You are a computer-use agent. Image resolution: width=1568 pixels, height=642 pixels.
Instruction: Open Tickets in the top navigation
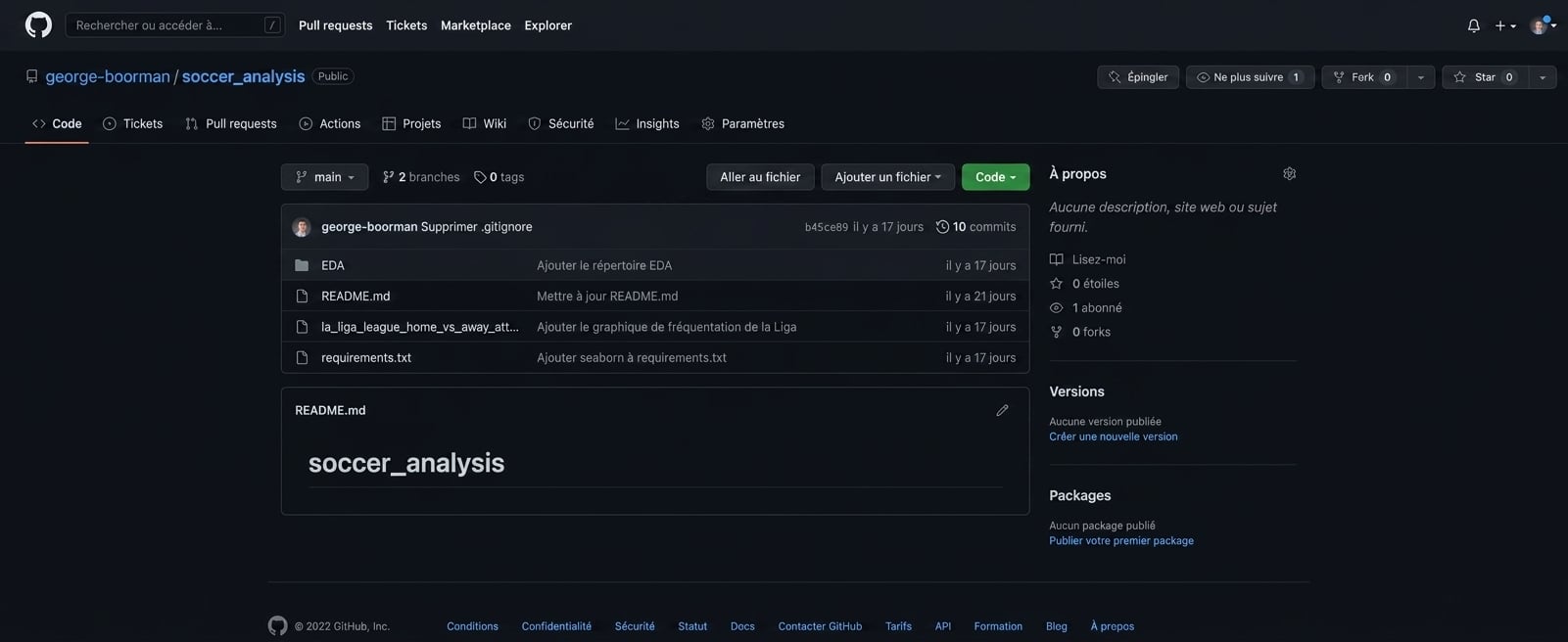[x=406, y=25]
